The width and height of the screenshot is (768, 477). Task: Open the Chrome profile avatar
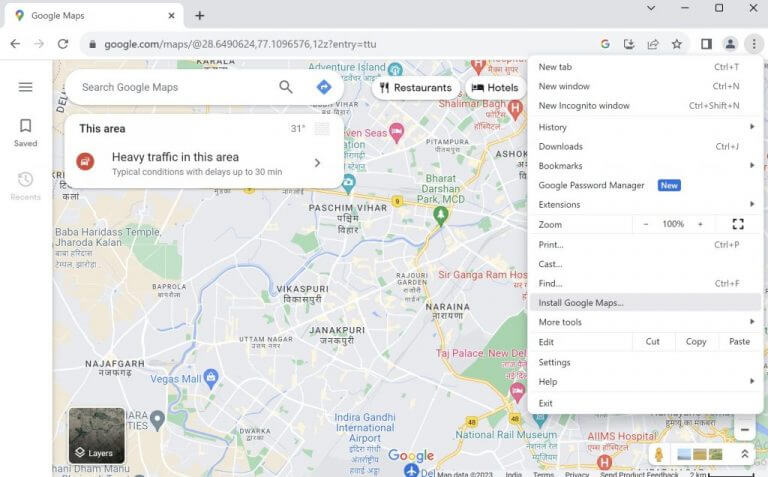click(x=730, y=44)
